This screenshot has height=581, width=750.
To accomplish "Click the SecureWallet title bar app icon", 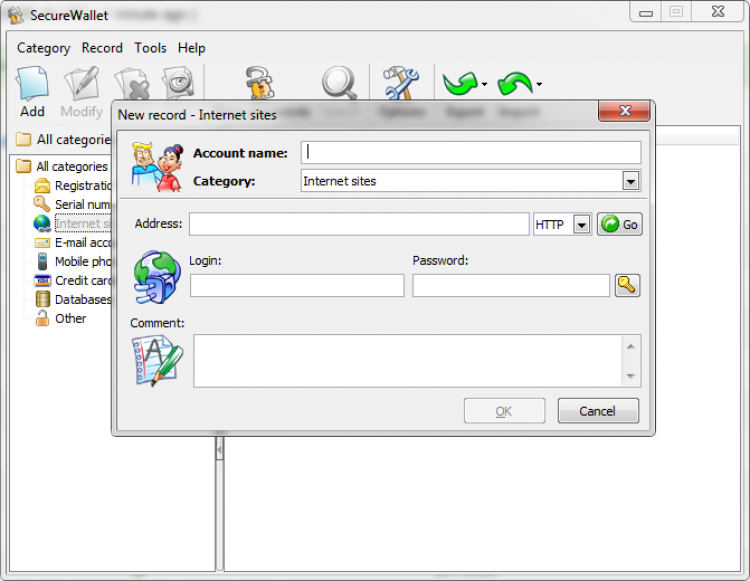I will (16, 15).
